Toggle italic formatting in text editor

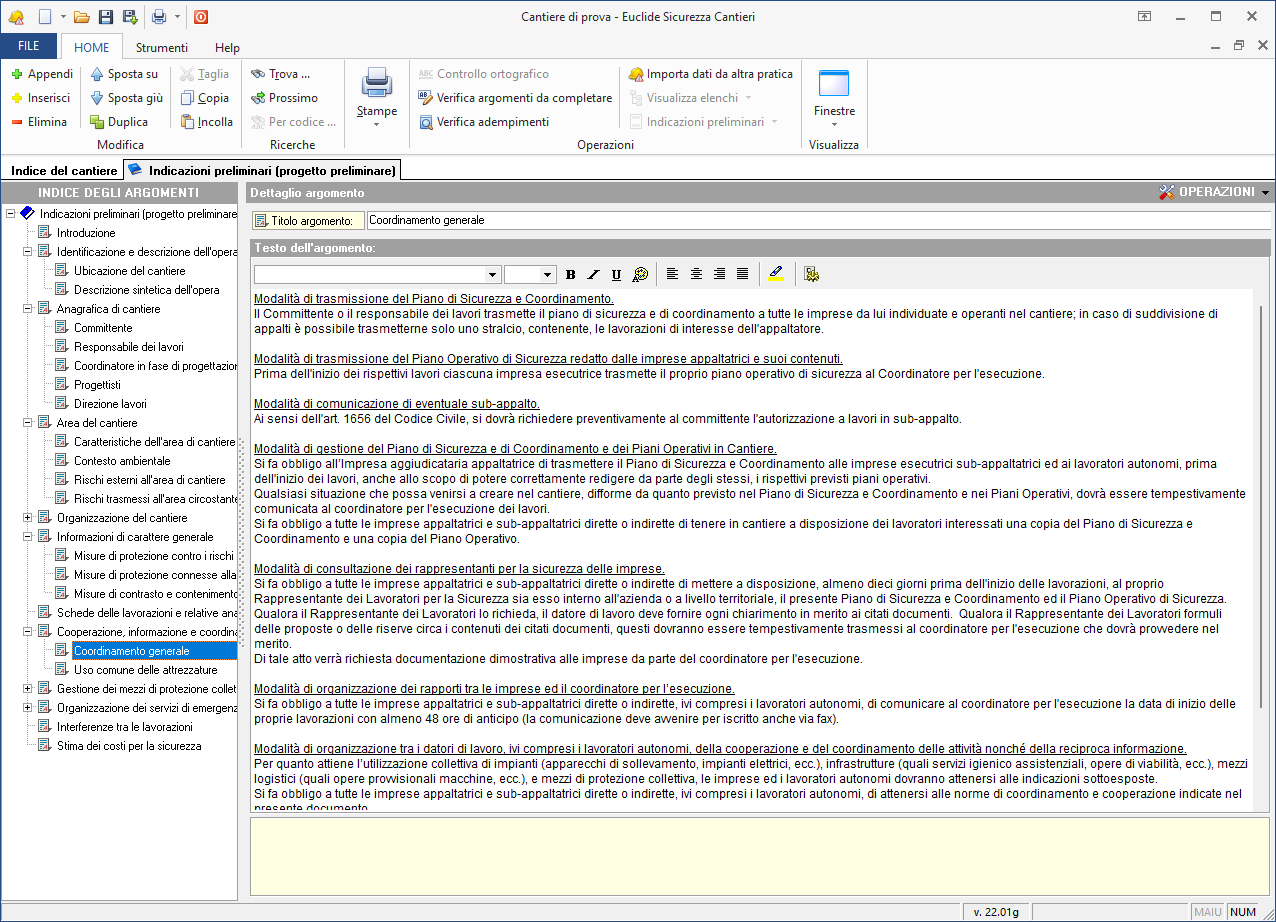pyautogui.click(x=593, y=274)
